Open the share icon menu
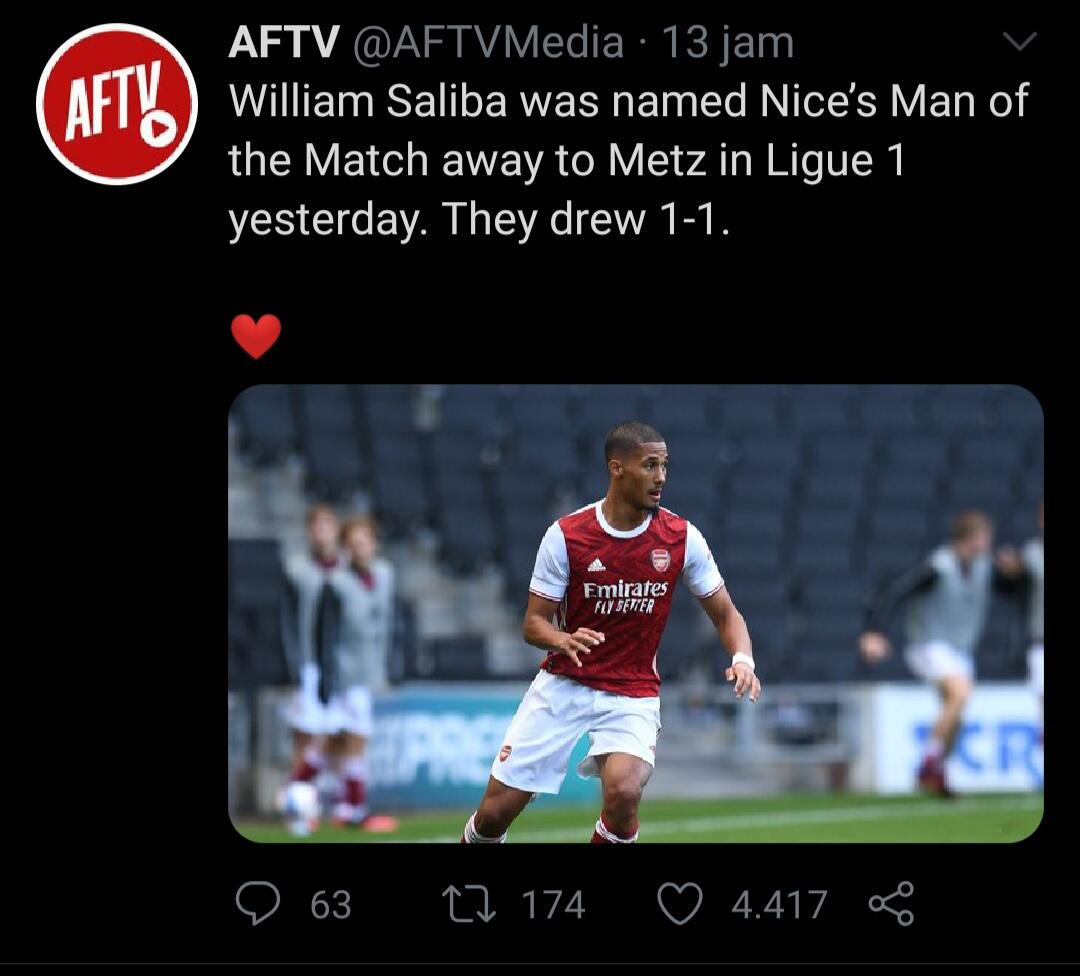 pos(891,903)
